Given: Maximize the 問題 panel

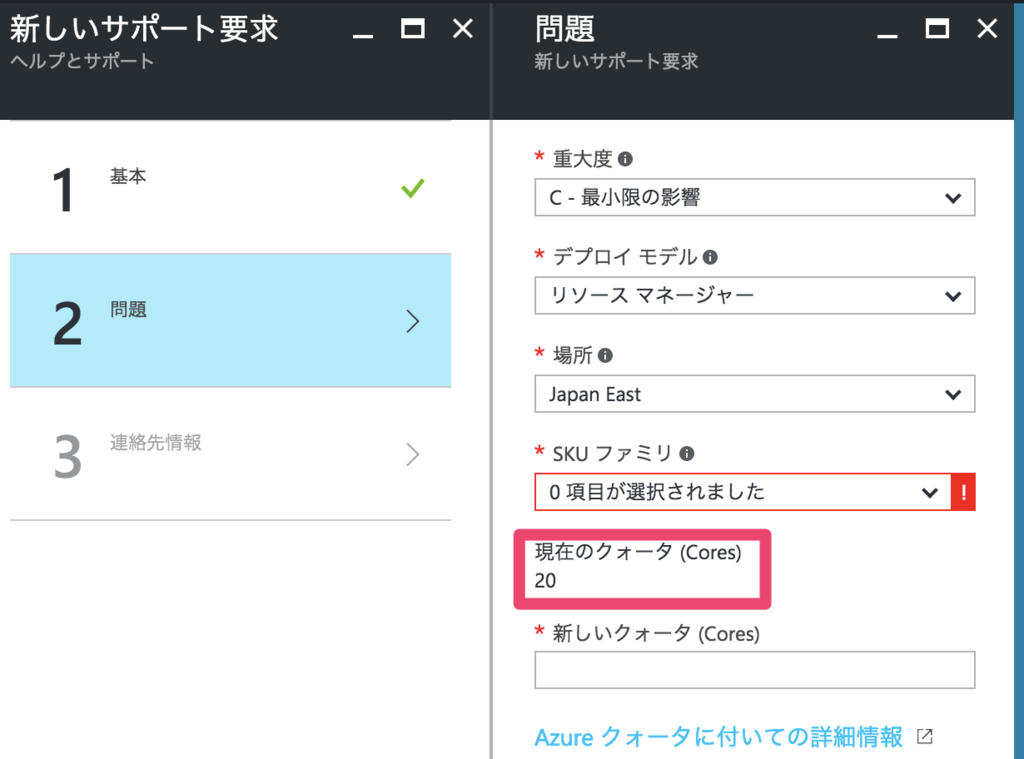Looking at the screenshot, I should click(x=937, y=29).
